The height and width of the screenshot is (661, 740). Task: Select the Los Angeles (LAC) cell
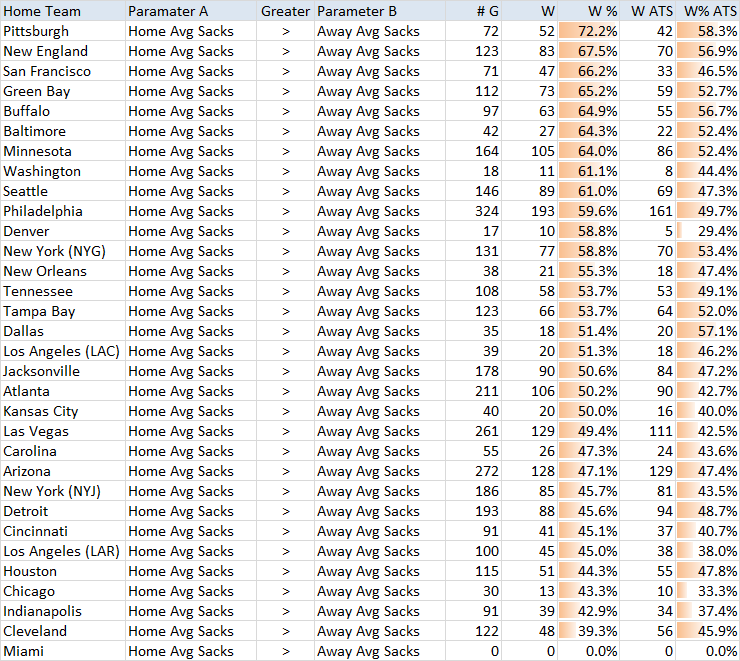[63, 351]
